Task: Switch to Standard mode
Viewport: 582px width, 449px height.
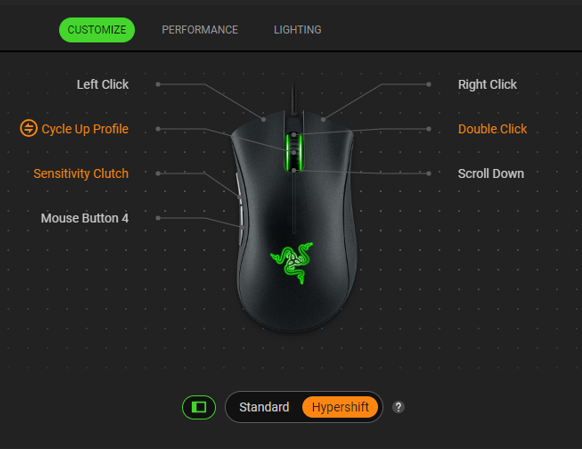Action: click(264, 407)
